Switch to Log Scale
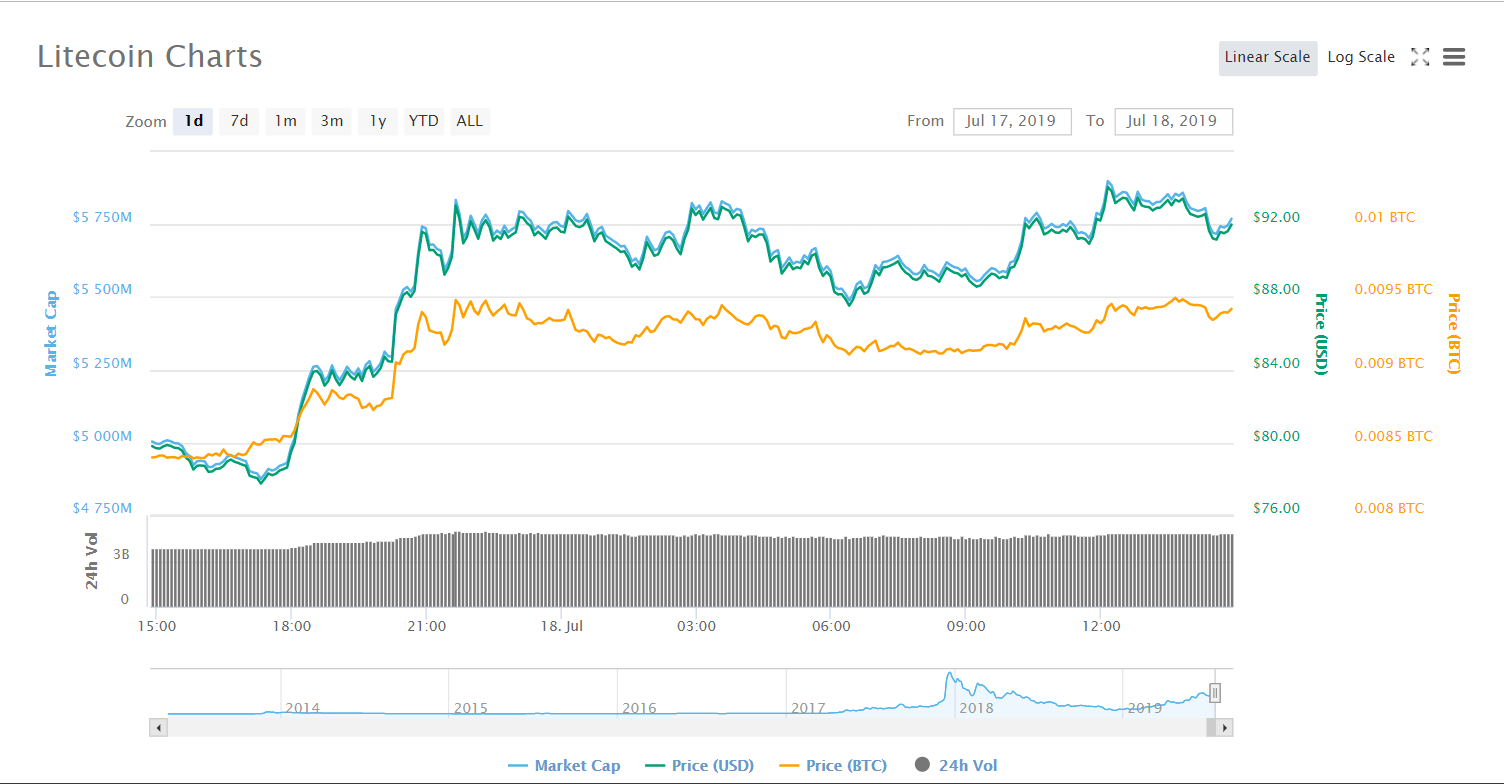This screenshot has width=1504, height=784. [x=1361, y=57]
